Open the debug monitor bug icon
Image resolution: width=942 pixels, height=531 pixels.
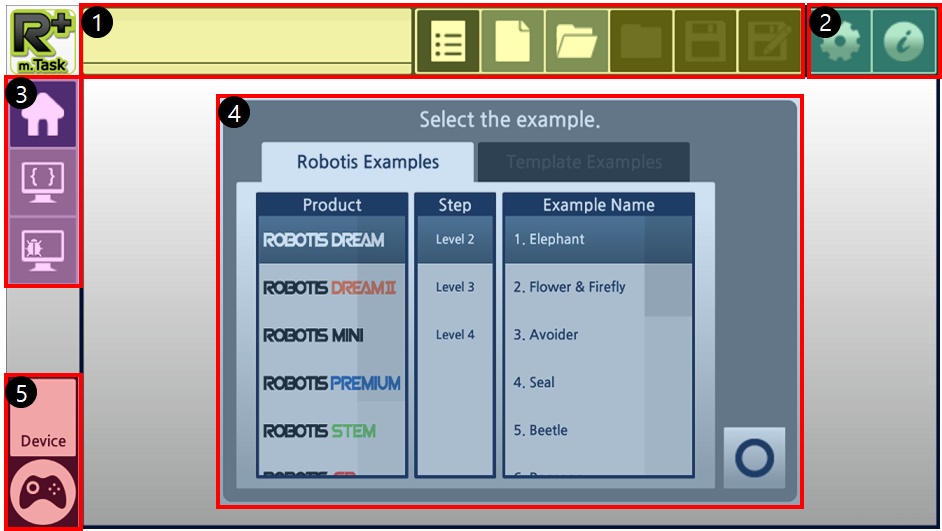43,250
